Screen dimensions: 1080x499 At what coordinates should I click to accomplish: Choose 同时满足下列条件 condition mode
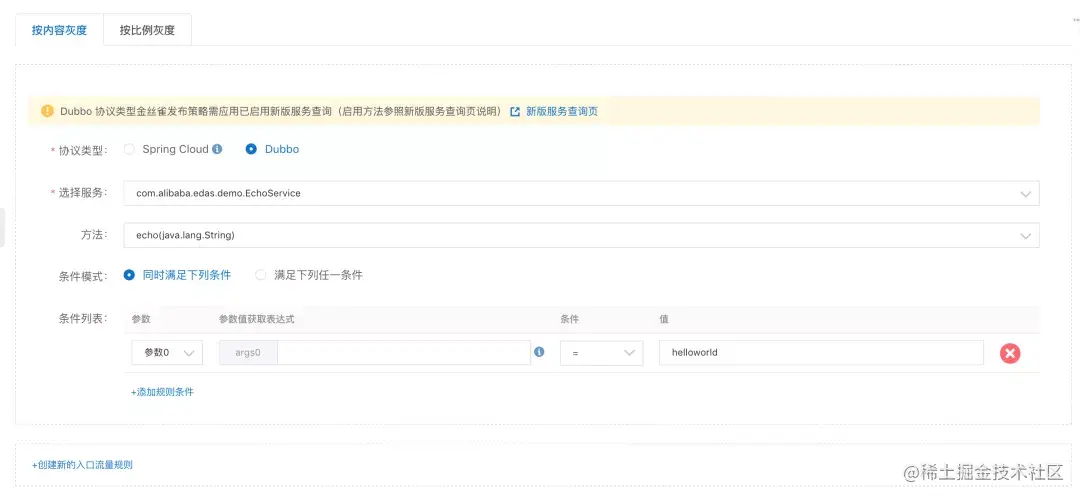tap(129, 275)
